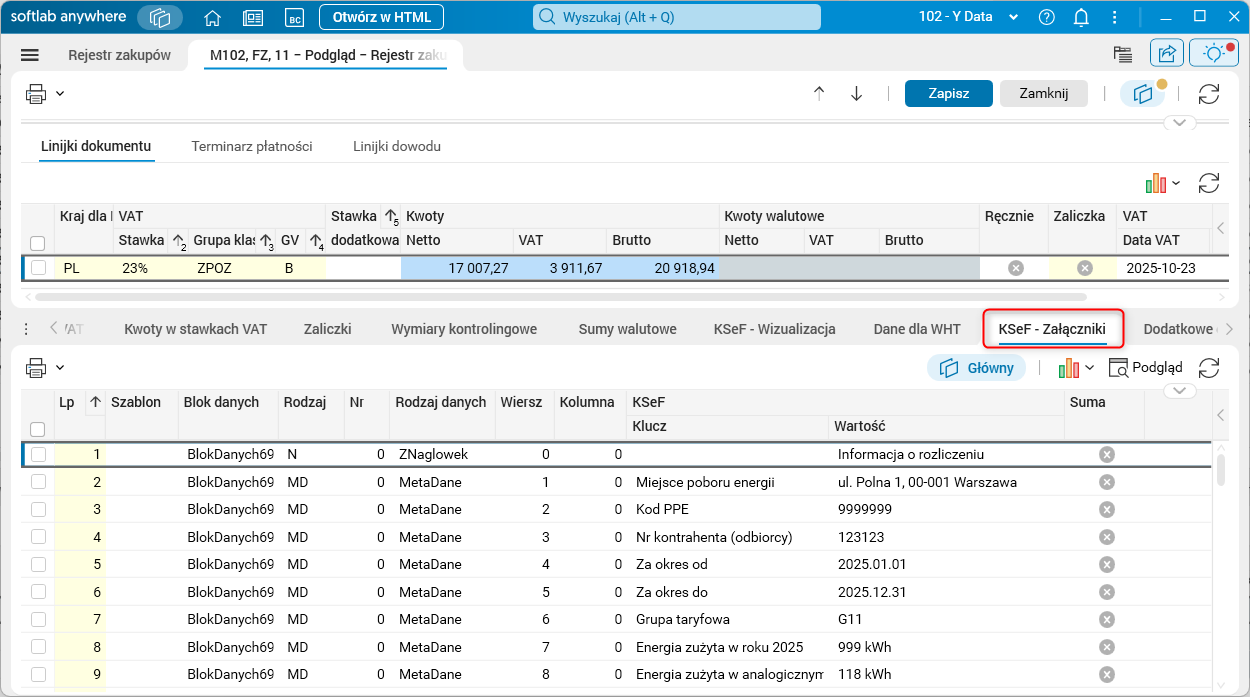Open the home page icon
This screenshot has width=1250, height=697.
pyautogui.click(x=212, y=17)
